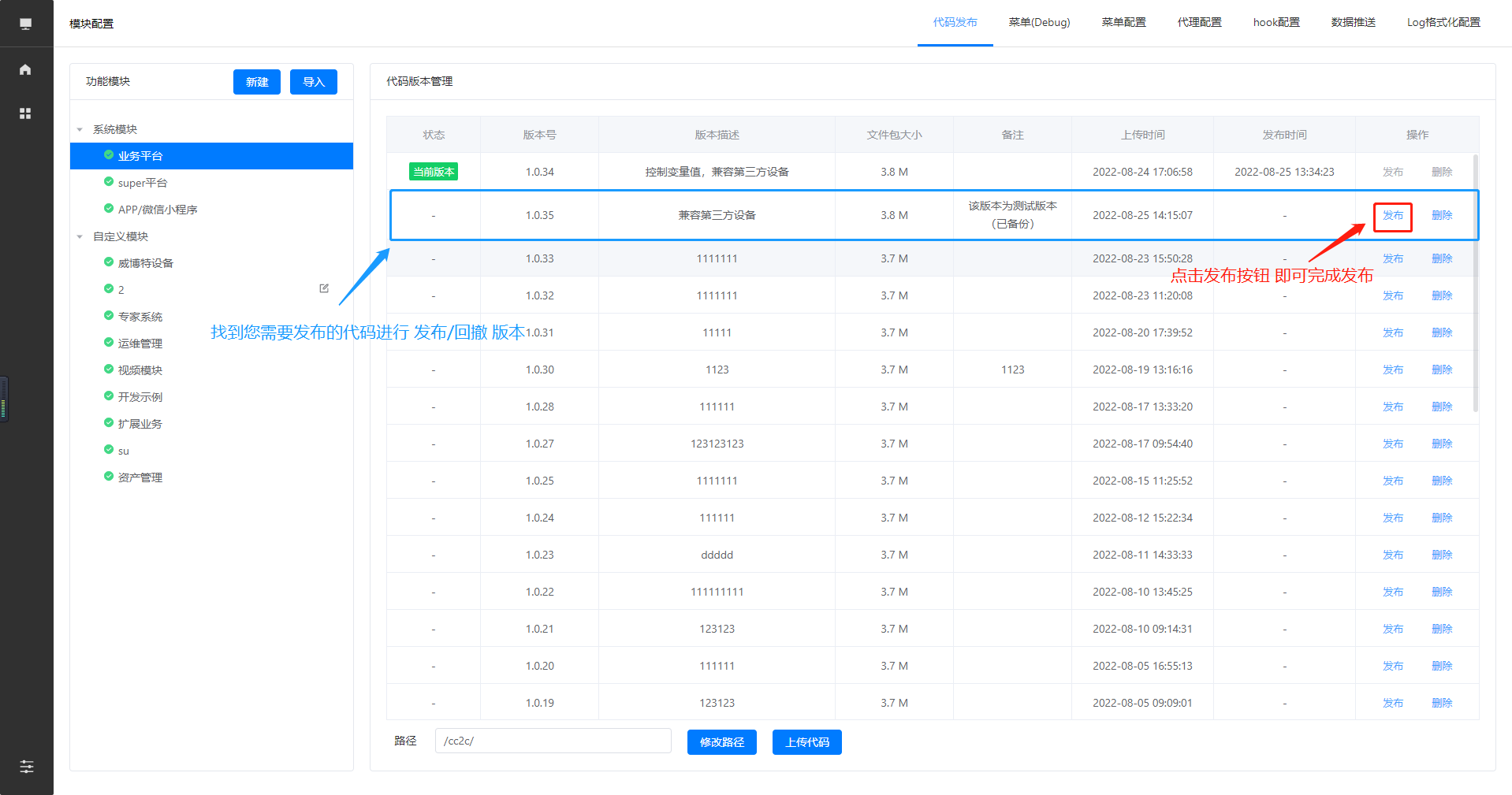This screenshot has height=795, width=1512.
Task: Click the green status icon beside 资产管理
Action: (109, 477)
